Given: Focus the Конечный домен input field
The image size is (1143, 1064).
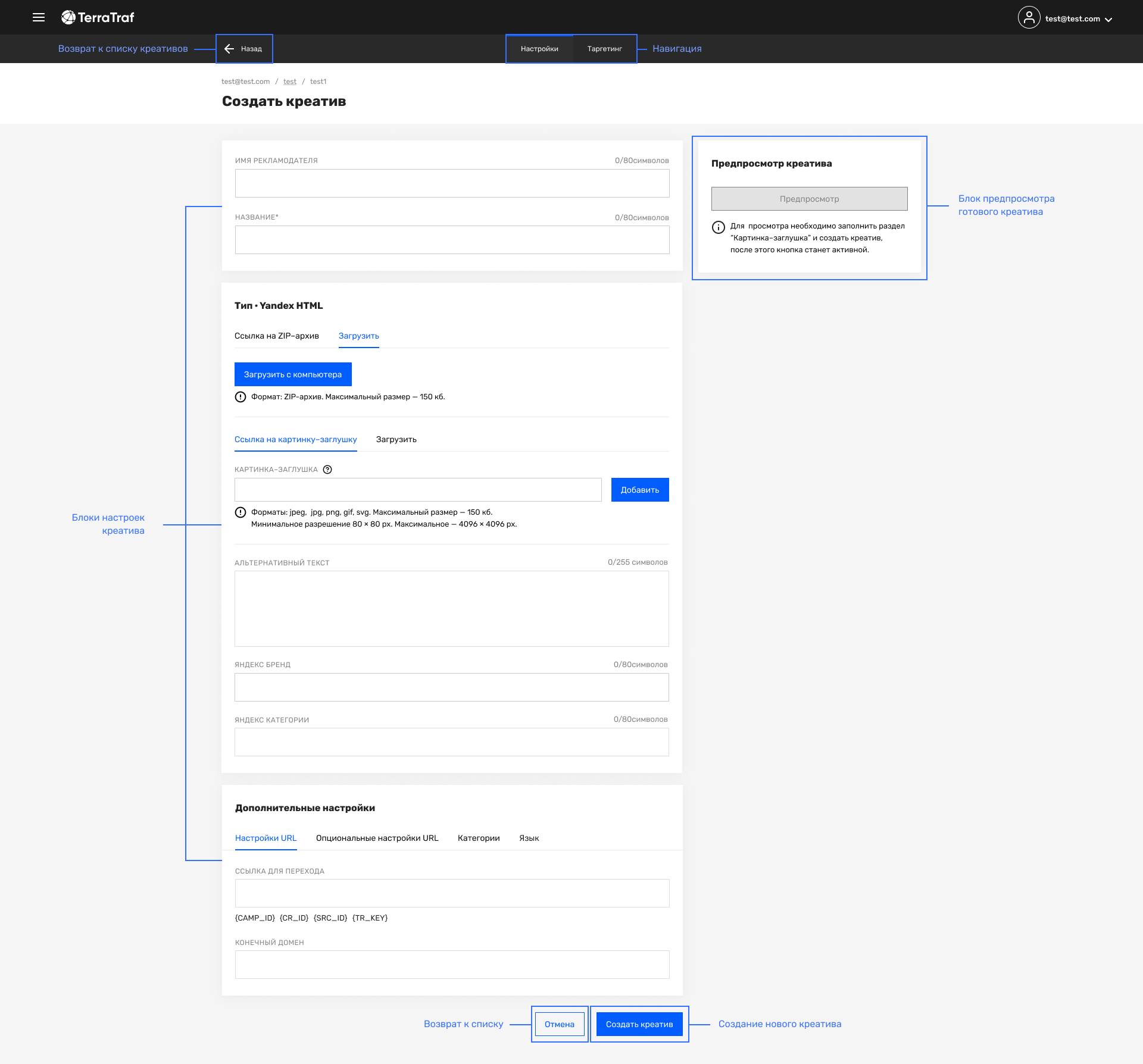Looking at the screenshot, I should pos(452,965).
